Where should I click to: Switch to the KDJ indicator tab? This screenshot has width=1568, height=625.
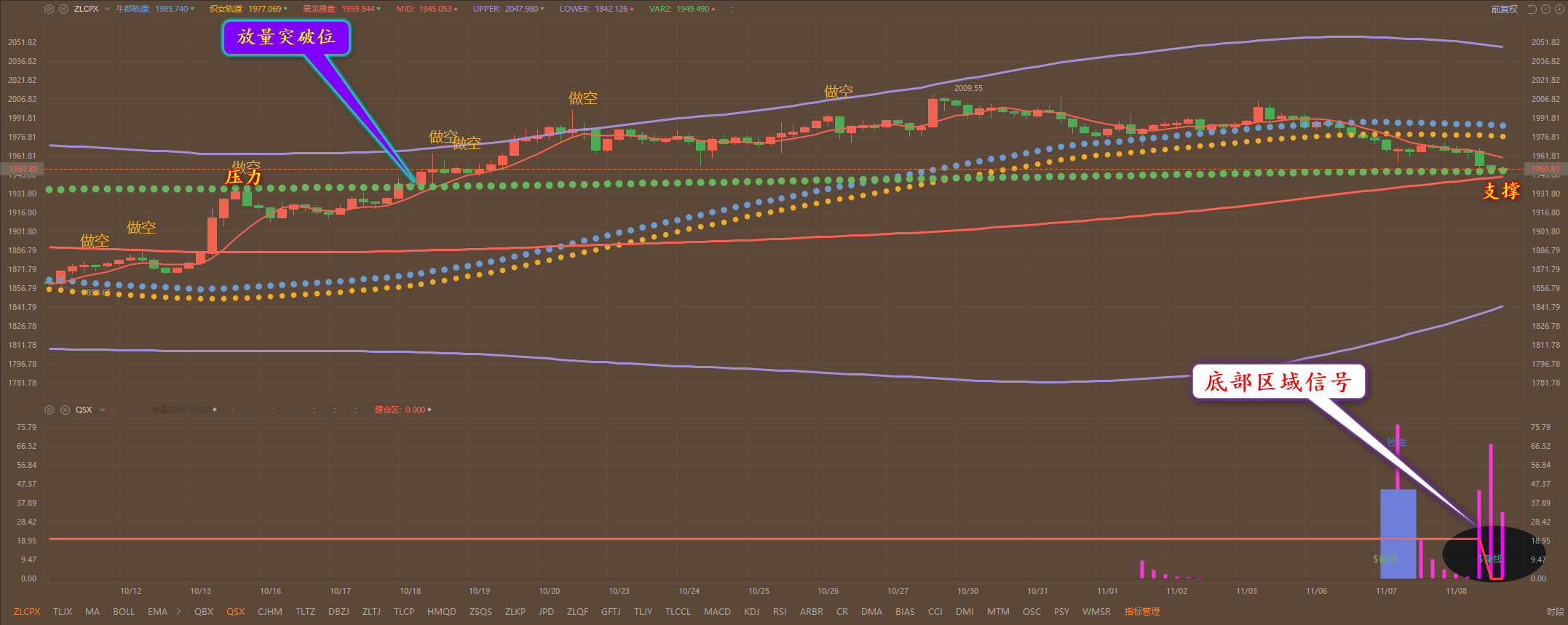(752, 612)
